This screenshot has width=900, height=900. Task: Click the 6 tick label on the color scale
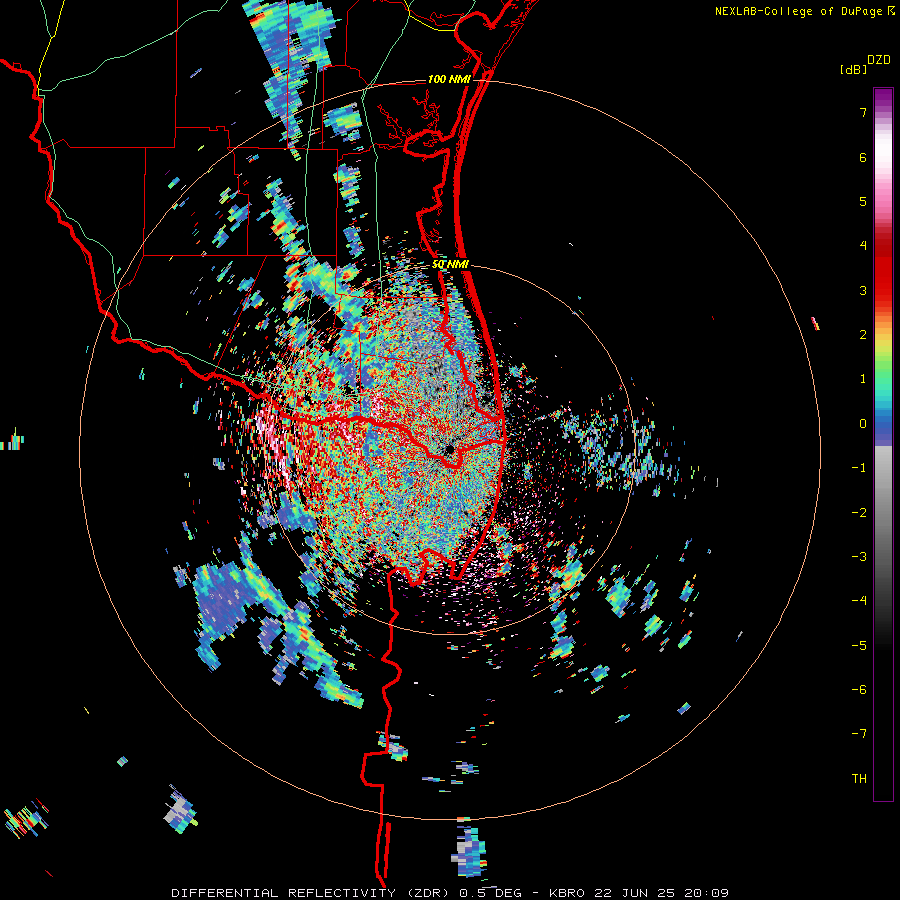[x=863, y=157]
